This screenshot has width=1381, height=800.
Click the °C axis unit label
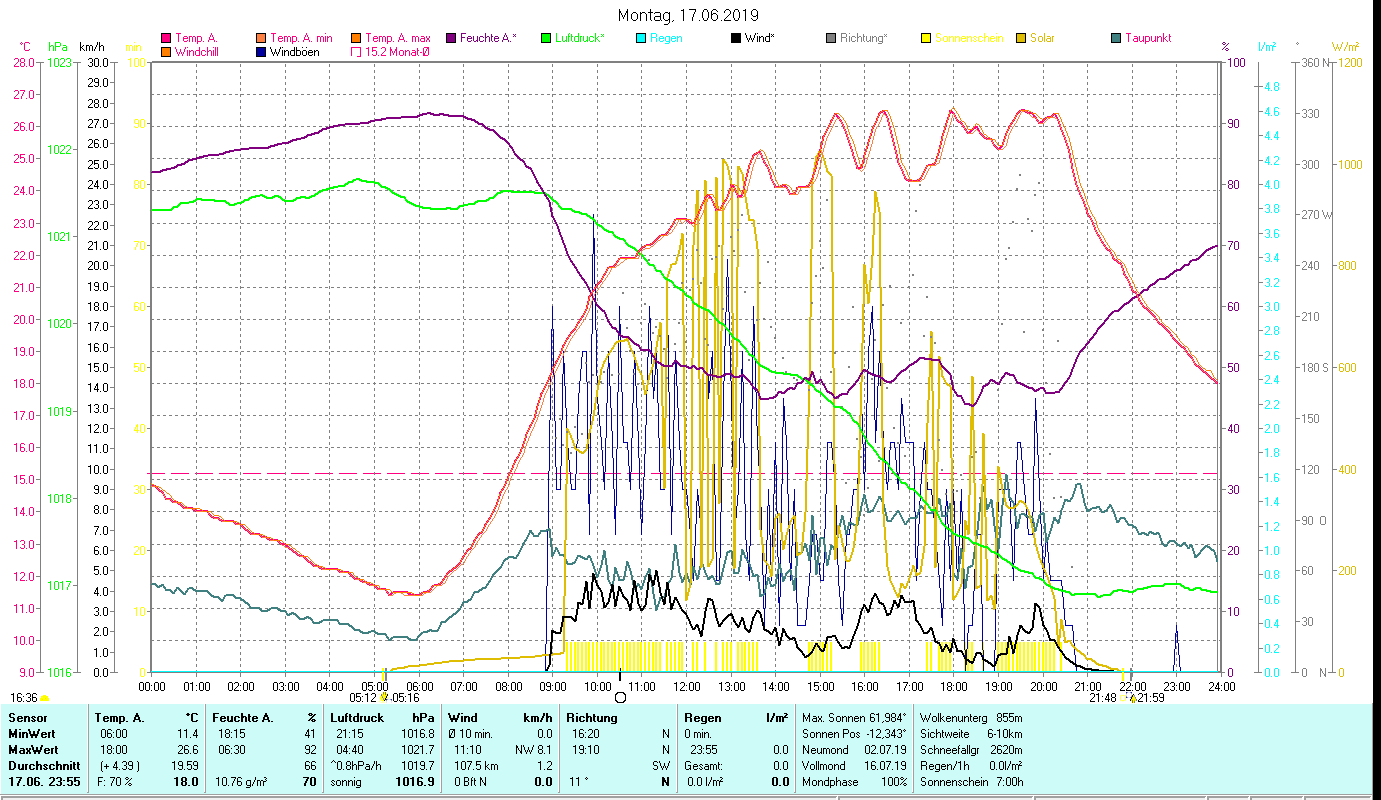point(26,47)
